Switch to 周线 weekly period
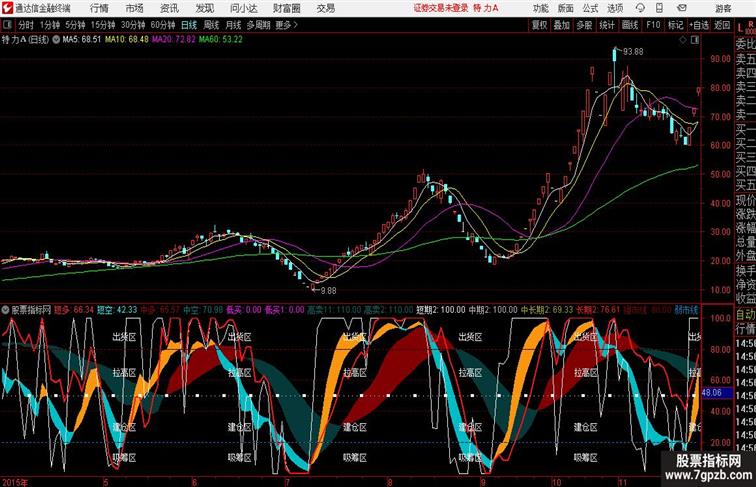756x487 pixels. pos(211,25)
